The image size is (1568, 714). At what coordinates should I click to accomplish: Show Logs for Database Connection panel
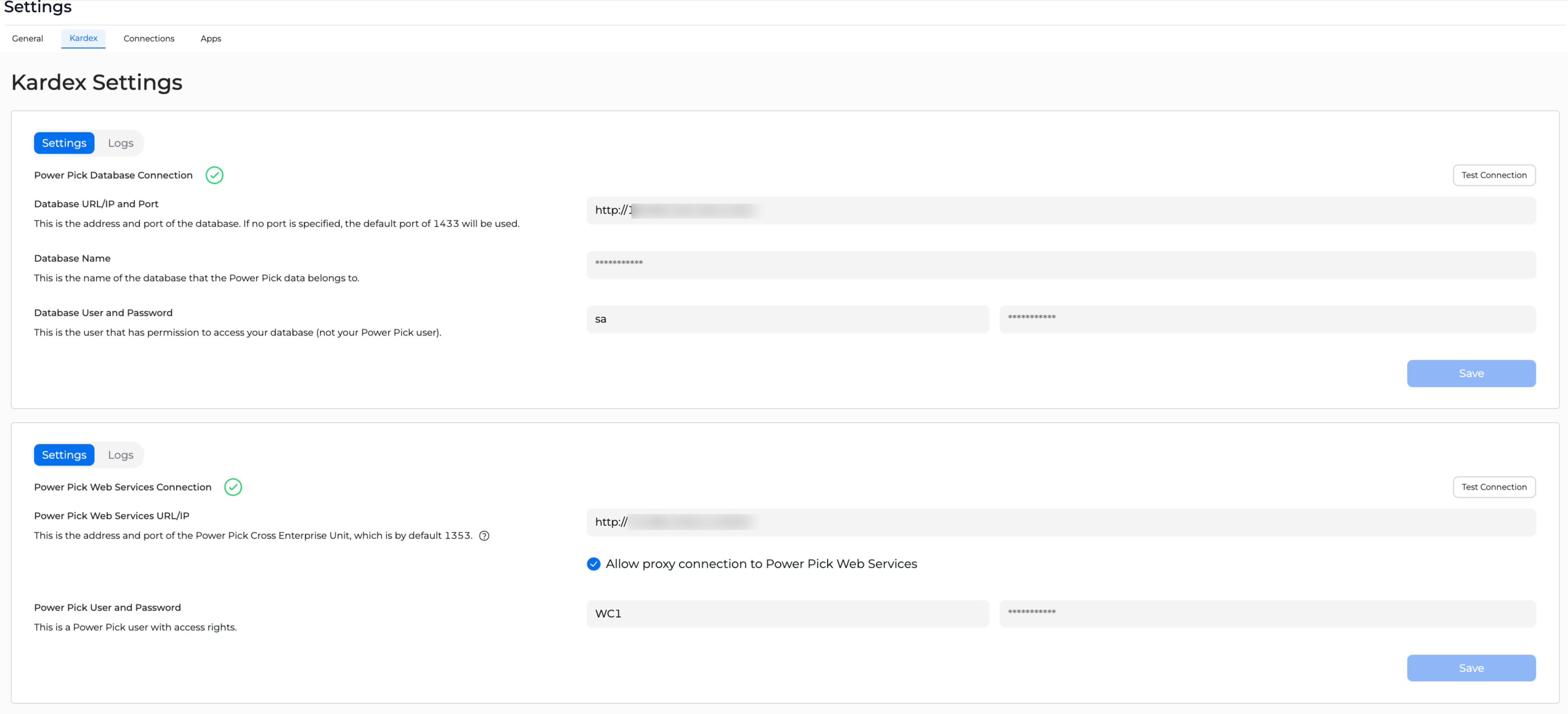120,143
